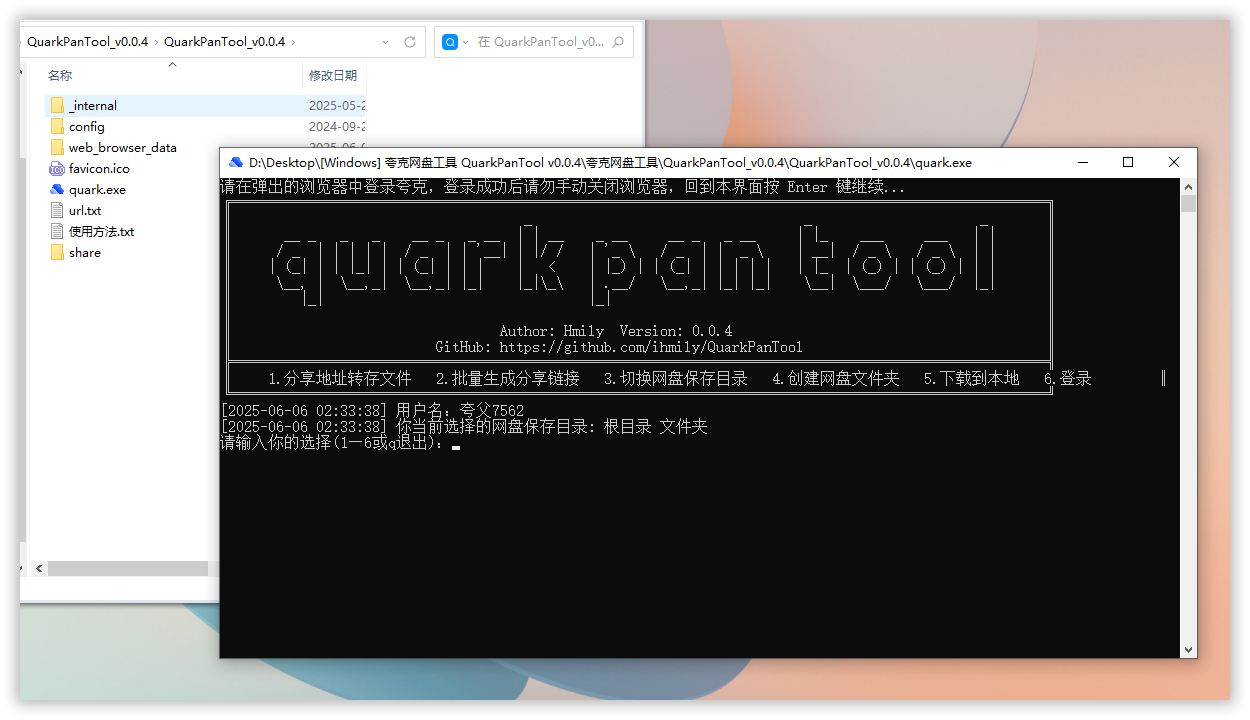Click the first QuarkPanTool_v0.0.4 breadcrumb
Viewport: 1250px width, 720px height.
point(87,42)
